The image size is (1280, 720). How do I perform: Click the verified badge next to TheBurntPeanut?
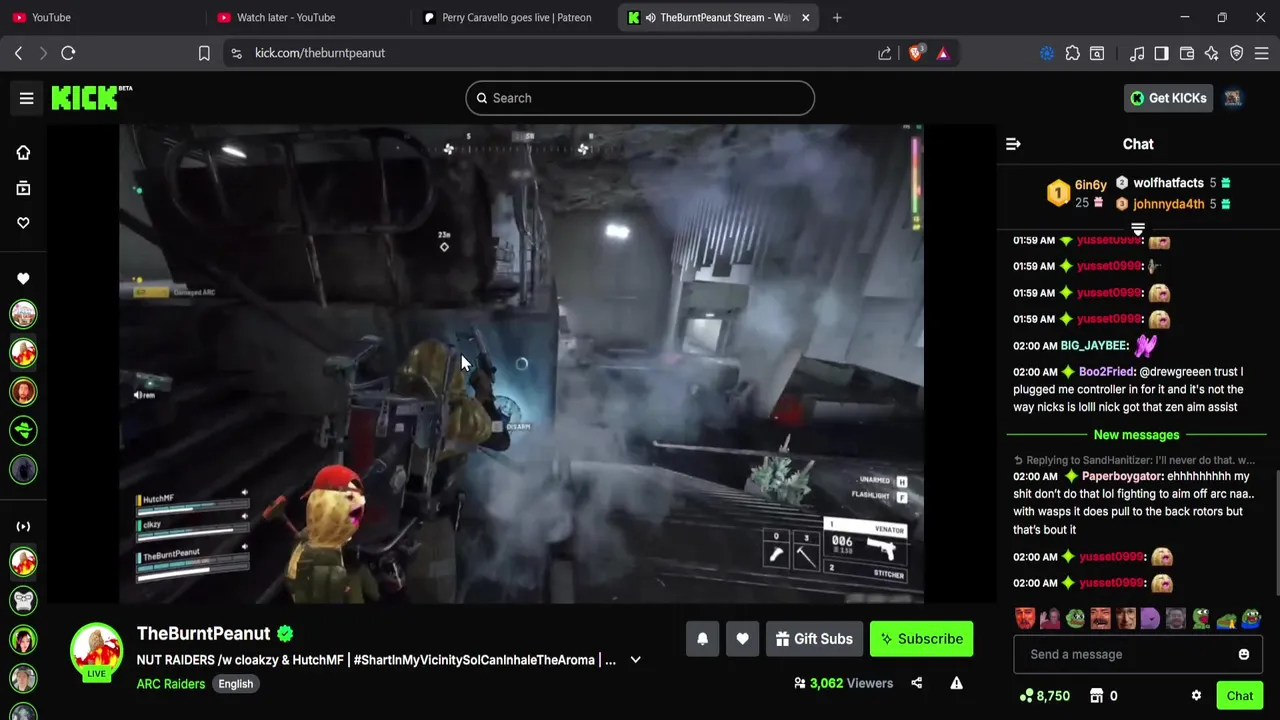285,633
